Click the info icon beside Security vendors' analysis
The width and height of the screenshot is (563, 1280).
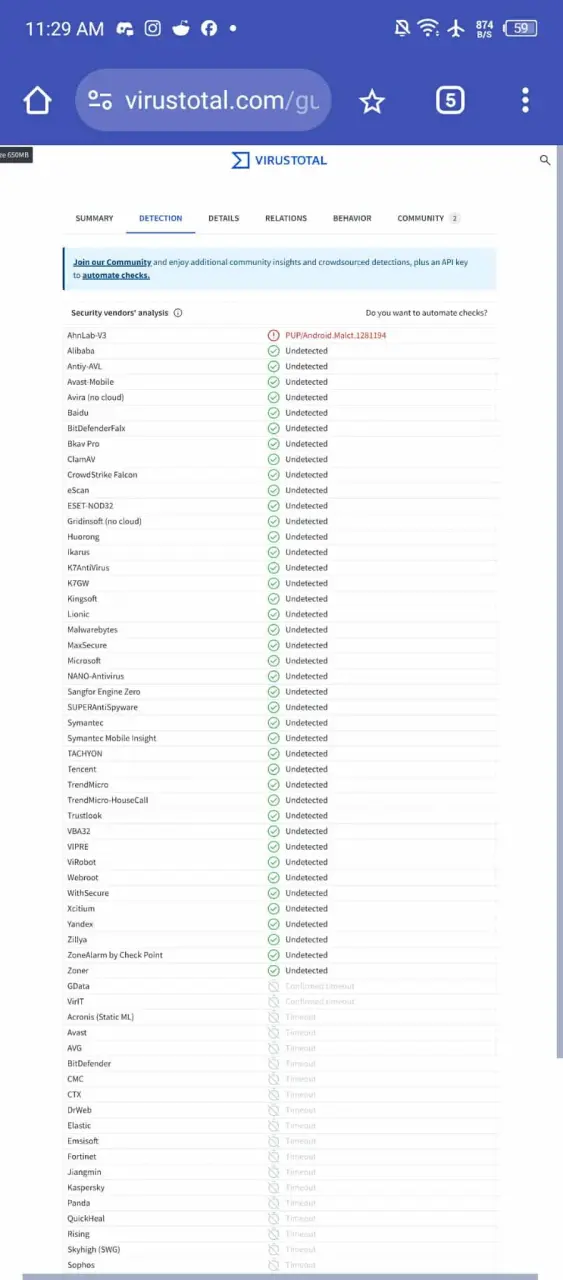pyautogui.click(x=178, y=313)
